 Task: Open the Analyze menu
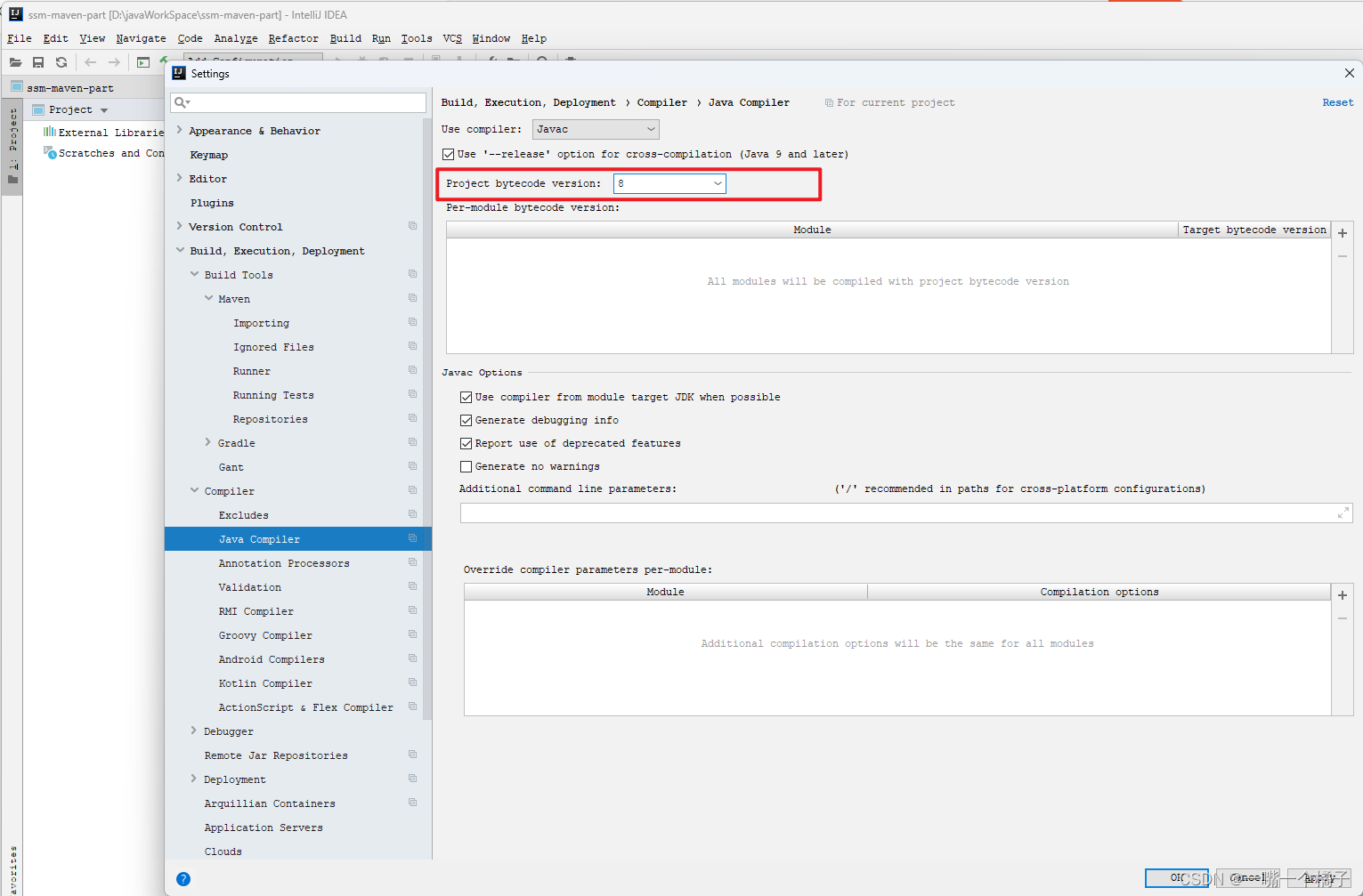(x=236, y=38)
